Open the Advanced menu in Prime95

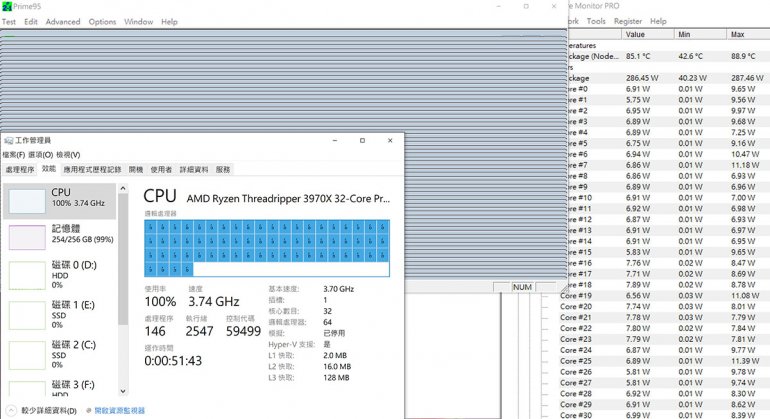63,22
